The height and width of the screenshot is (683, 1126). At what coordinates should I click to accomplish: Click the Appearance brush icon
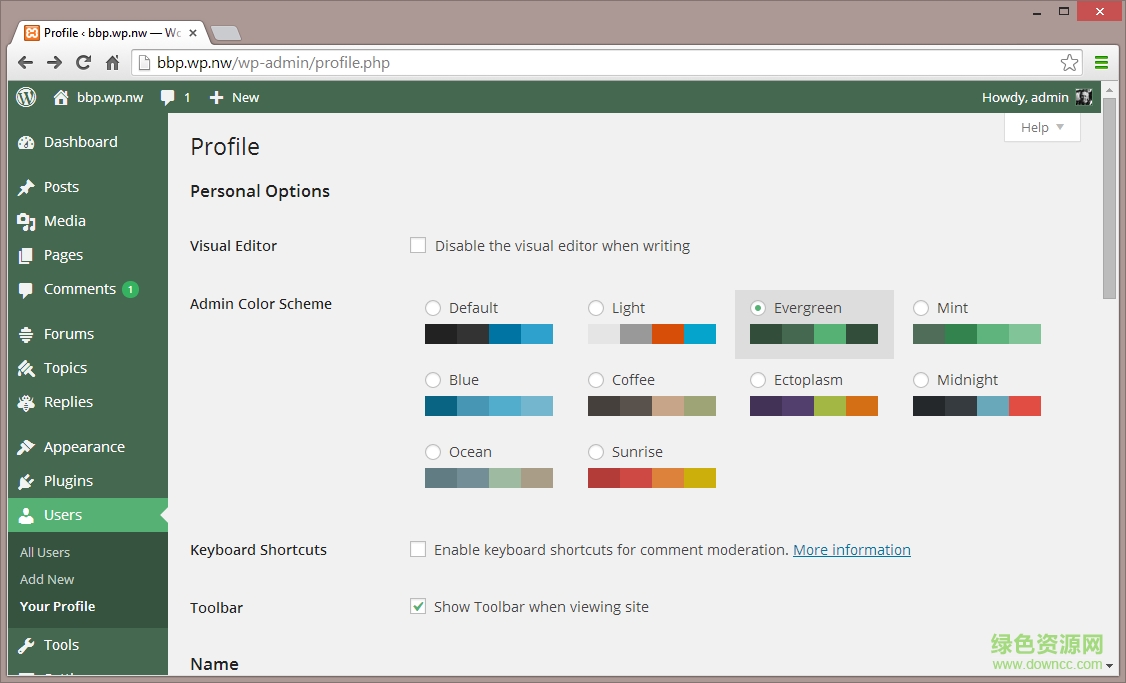(x=25, y=446)
